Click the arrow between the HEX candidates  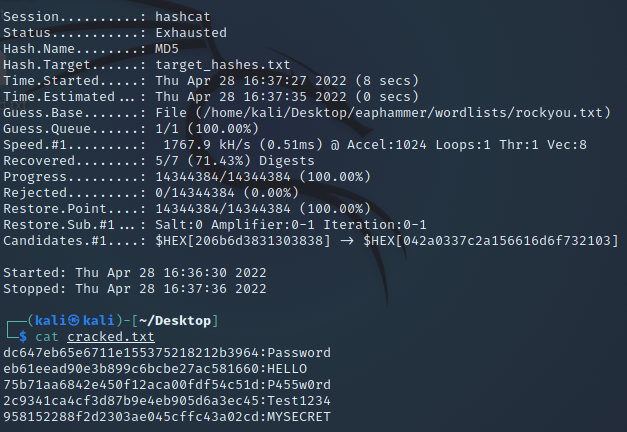(347, 241)
